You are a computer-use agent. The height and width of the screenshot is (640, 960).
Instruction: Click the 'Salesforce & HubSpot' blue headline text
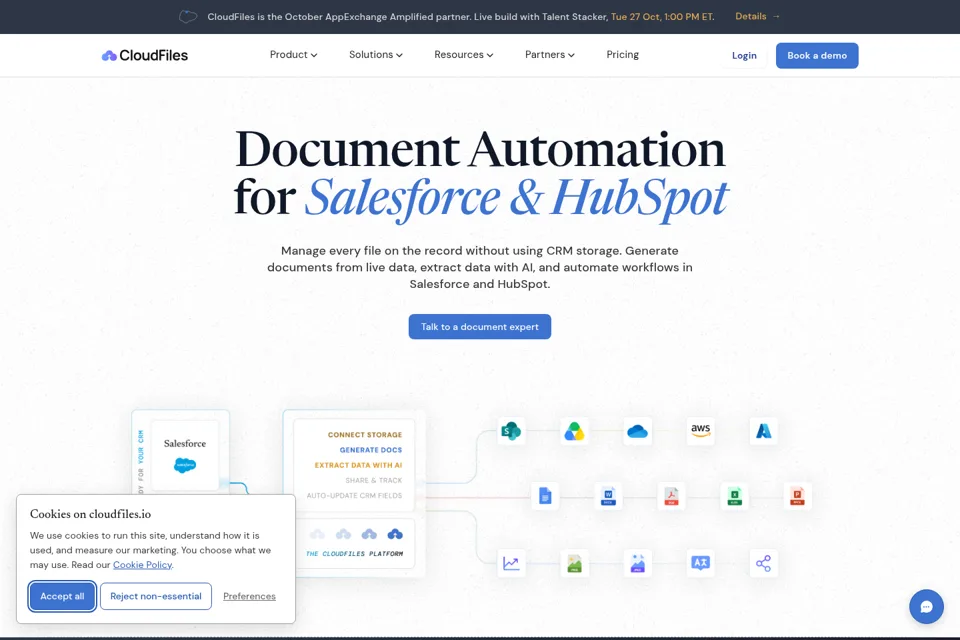[x=516, y=197]
